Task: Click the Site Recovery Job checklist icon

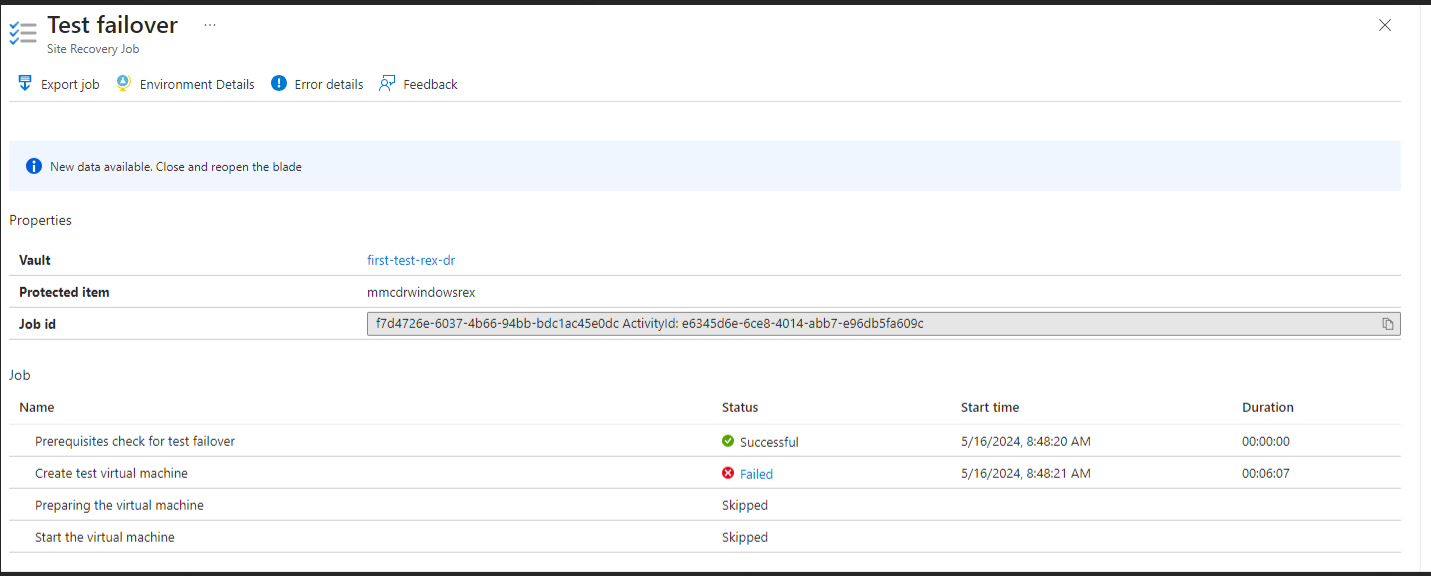Action: click(23, 31)
